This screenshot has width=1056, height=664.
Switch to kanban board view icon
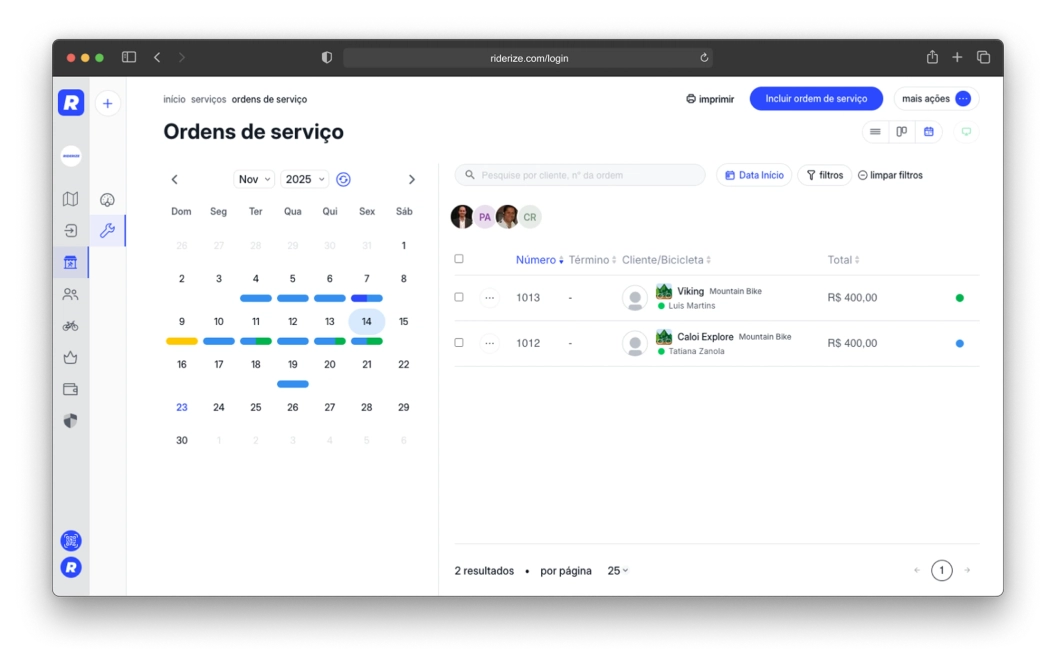click(x=902, y=132)
